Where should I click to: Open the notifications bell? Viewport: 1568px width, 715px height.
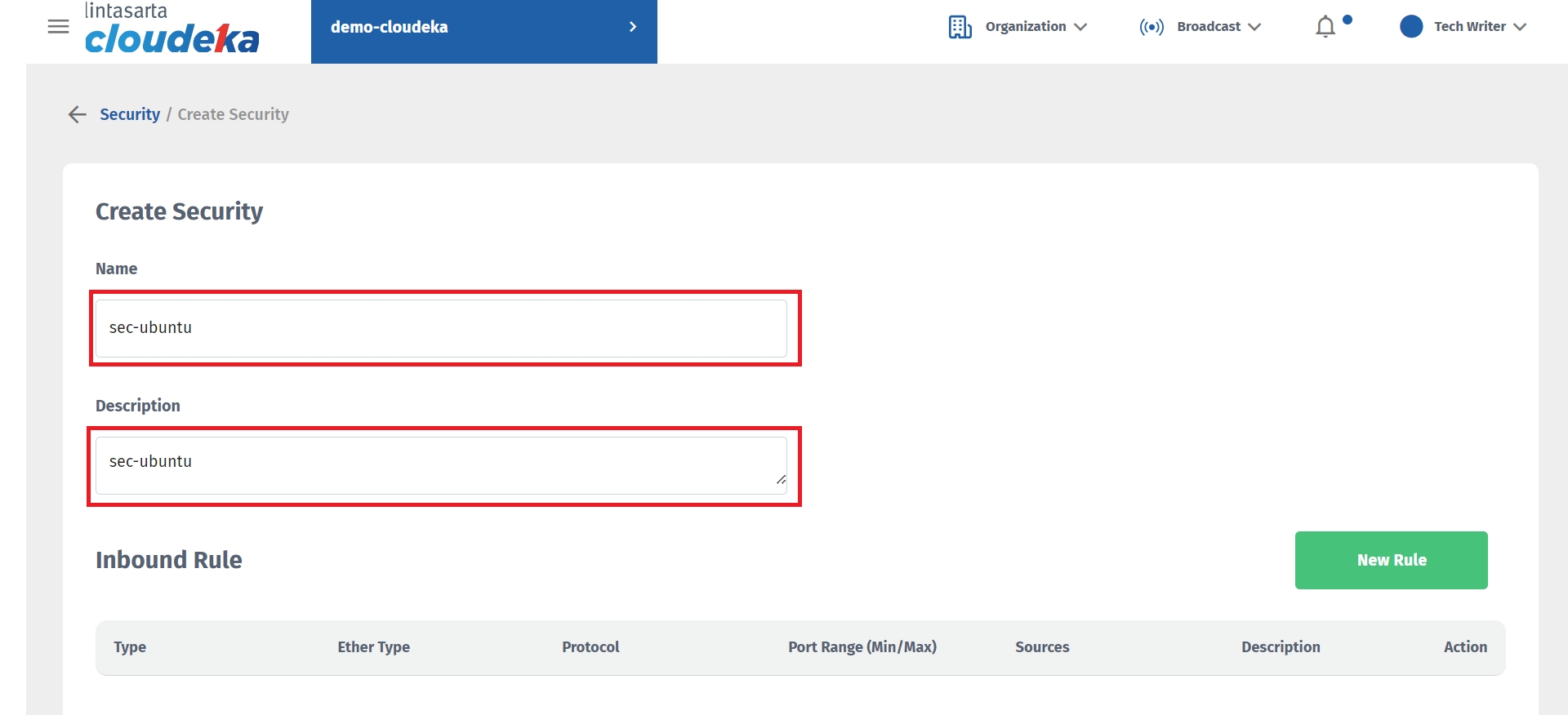1325,27
